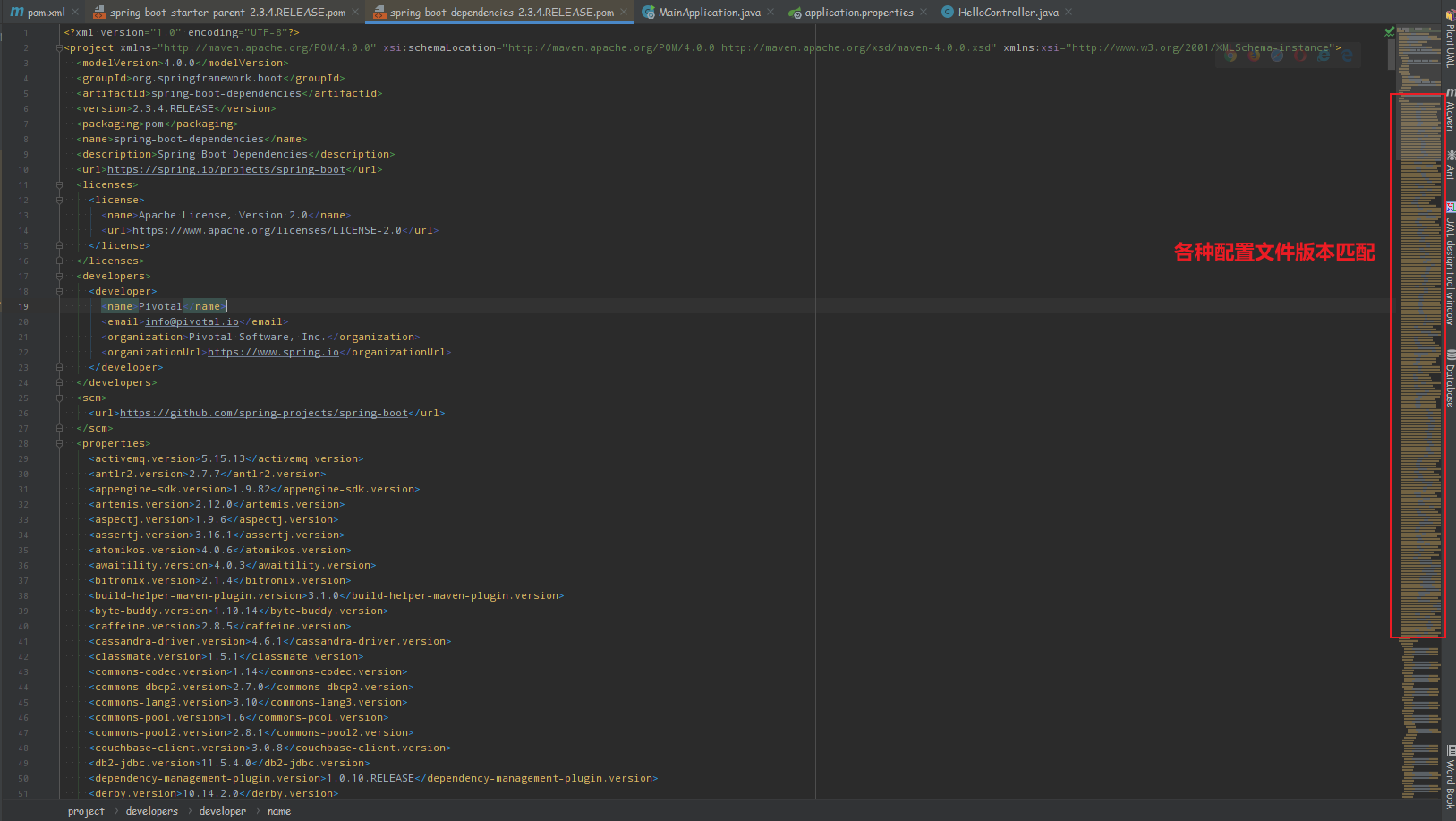Click the dependency-management-plugin.version line
This screenshot has height=821, width=1456.
click(x=373, y=778)
